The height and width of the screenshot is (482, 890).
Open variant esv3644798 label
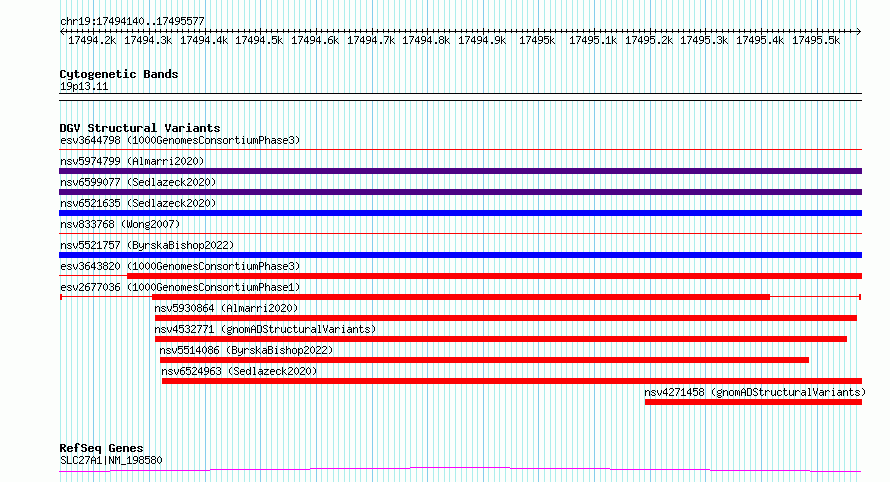pos(180,140)
